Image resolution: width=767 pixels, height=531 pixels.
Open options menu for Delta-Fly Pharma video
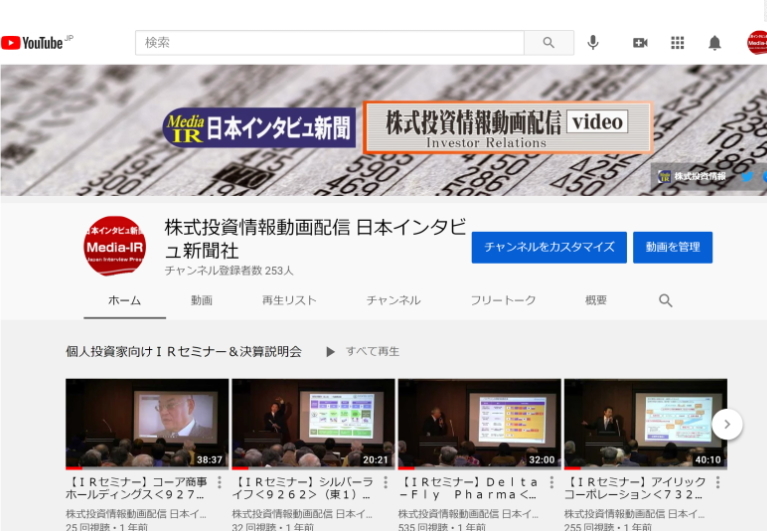pos(552,482)
